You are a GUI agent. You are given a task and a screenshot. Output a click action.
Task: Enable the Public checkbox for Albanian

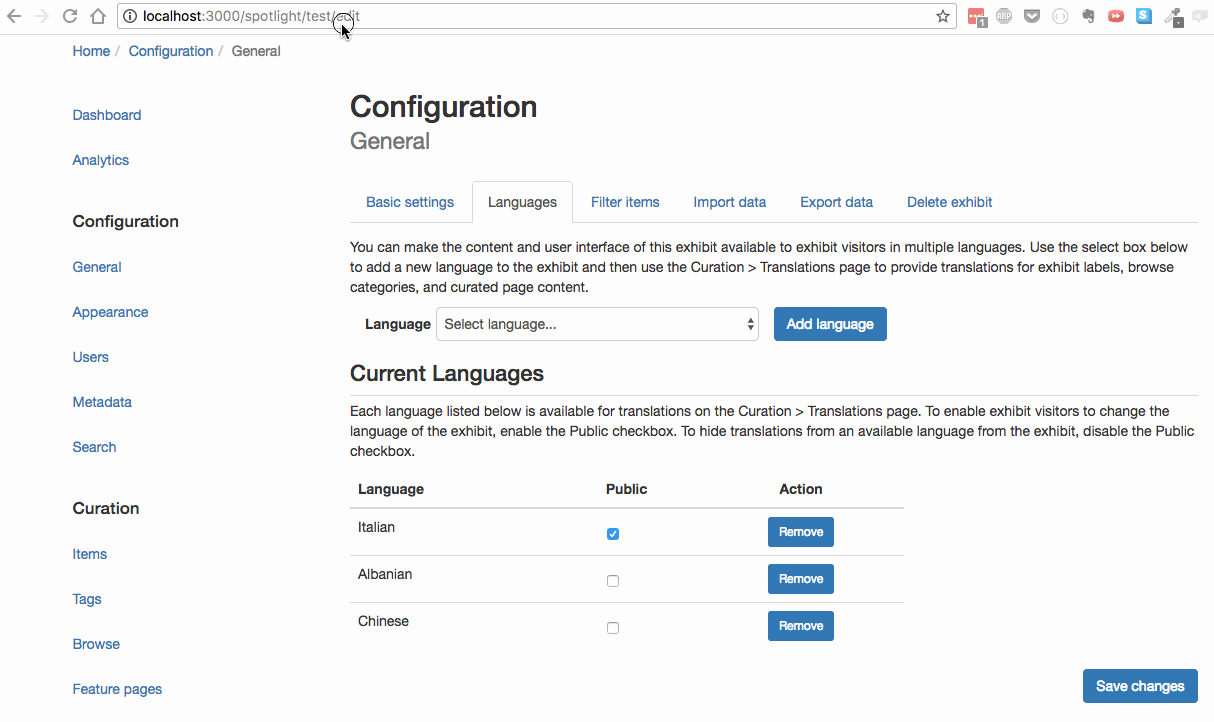(x=613, y=580)
